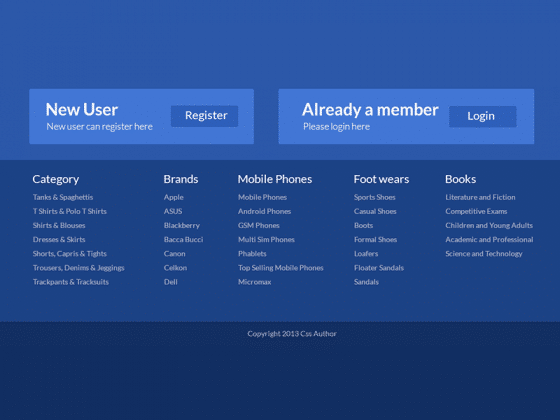
Task: Select the Loafers footwear link
Action: click(366, 254)
